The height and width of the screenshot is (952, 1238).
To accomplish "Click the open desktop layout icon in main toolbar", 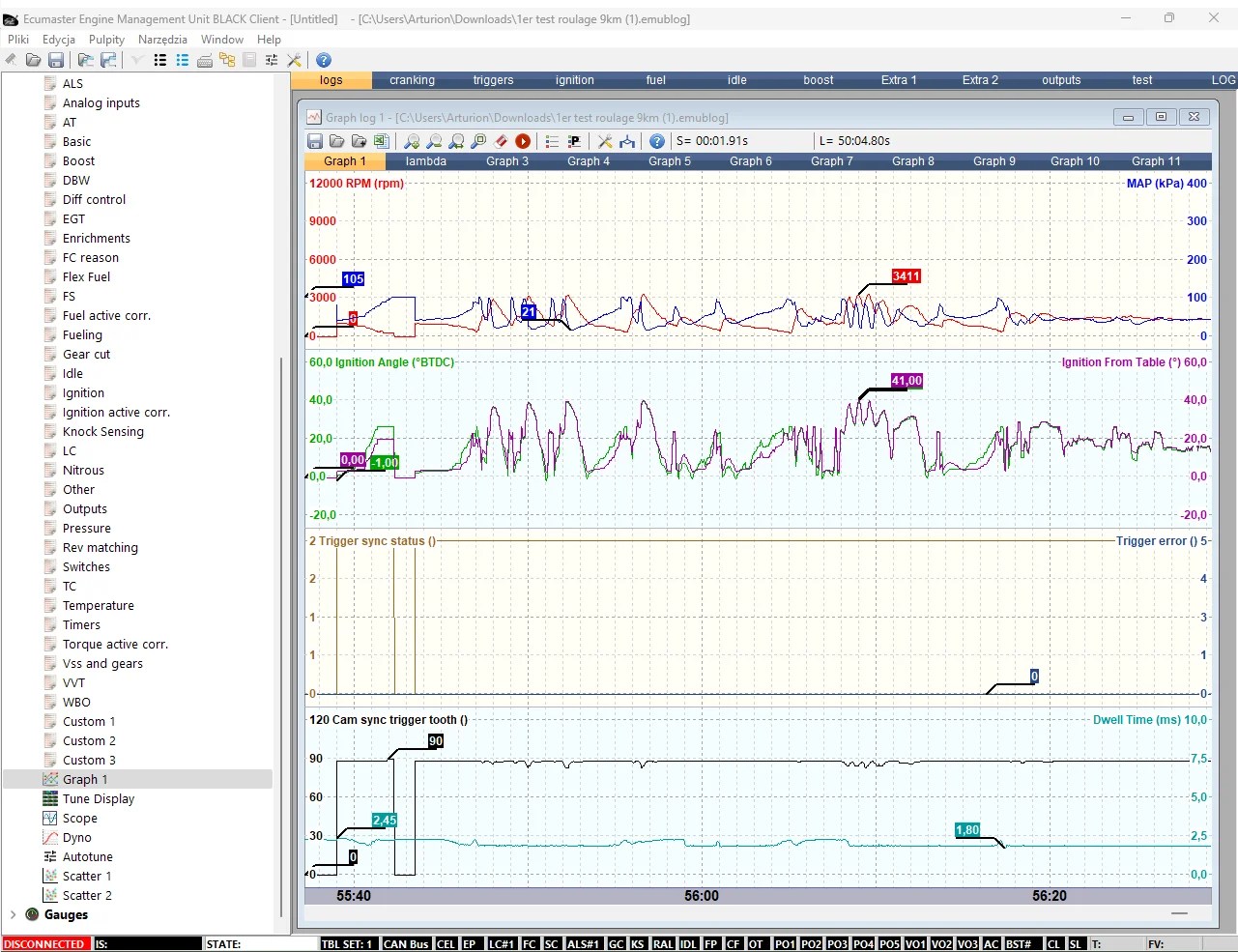I will click(86, 60).
